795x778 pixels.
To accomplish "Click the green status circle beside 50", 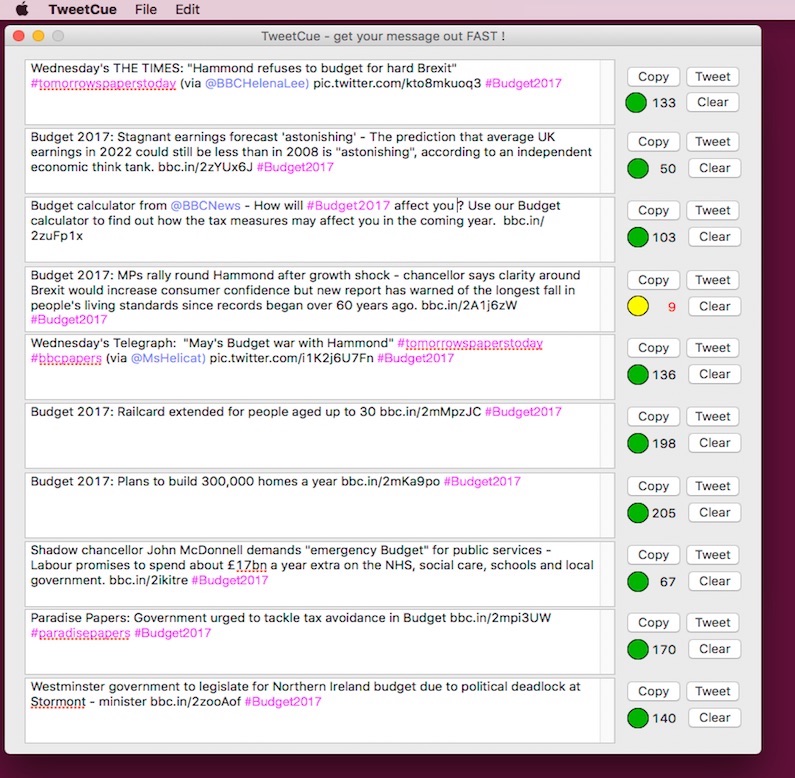I will point(638,168).
